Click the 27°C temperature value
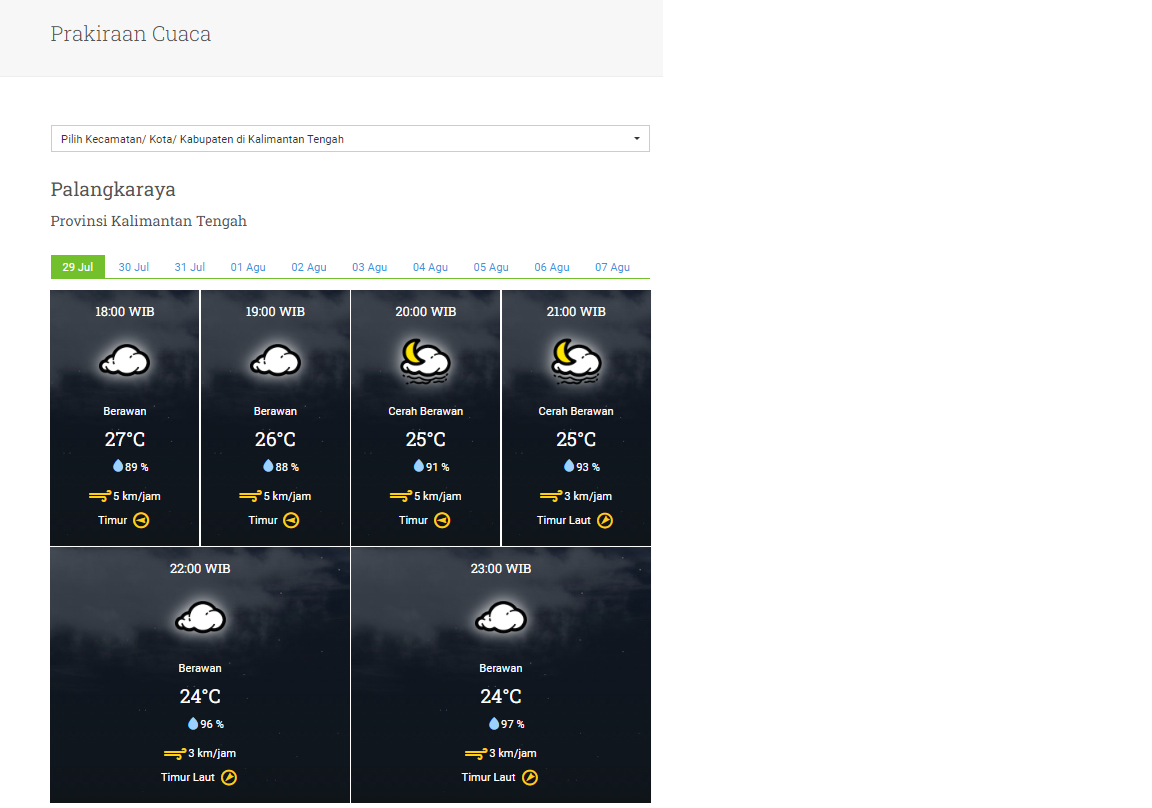The image size is (1152, 808). 125,439
